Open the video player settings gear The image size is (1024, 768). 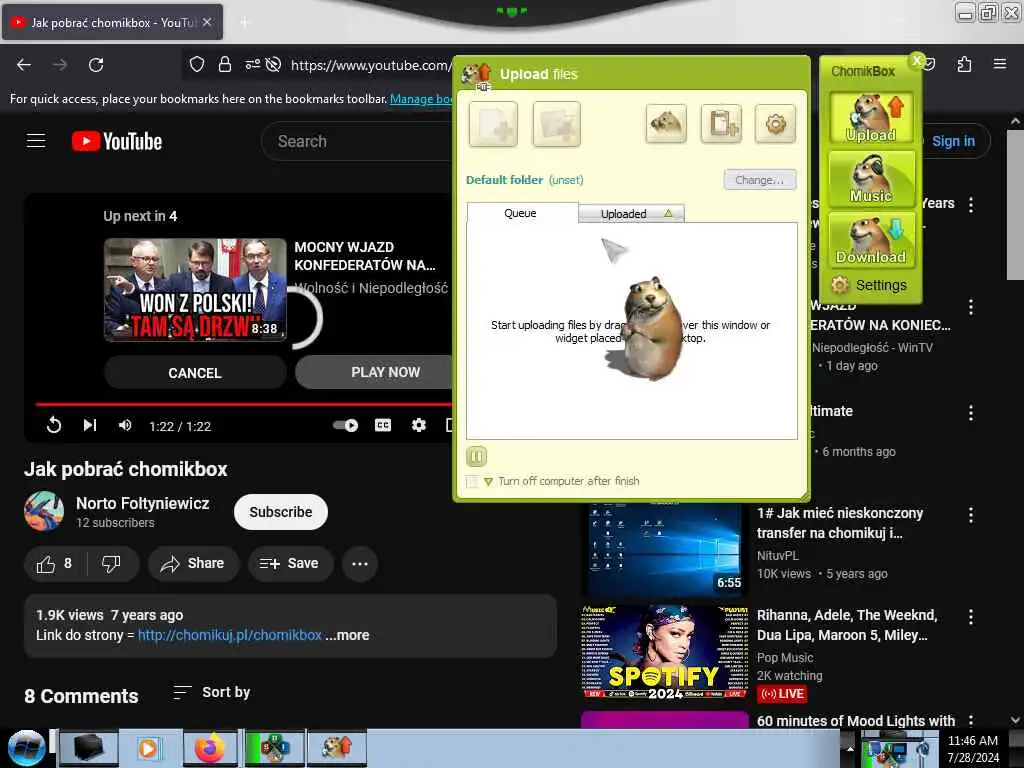point(419,426)
